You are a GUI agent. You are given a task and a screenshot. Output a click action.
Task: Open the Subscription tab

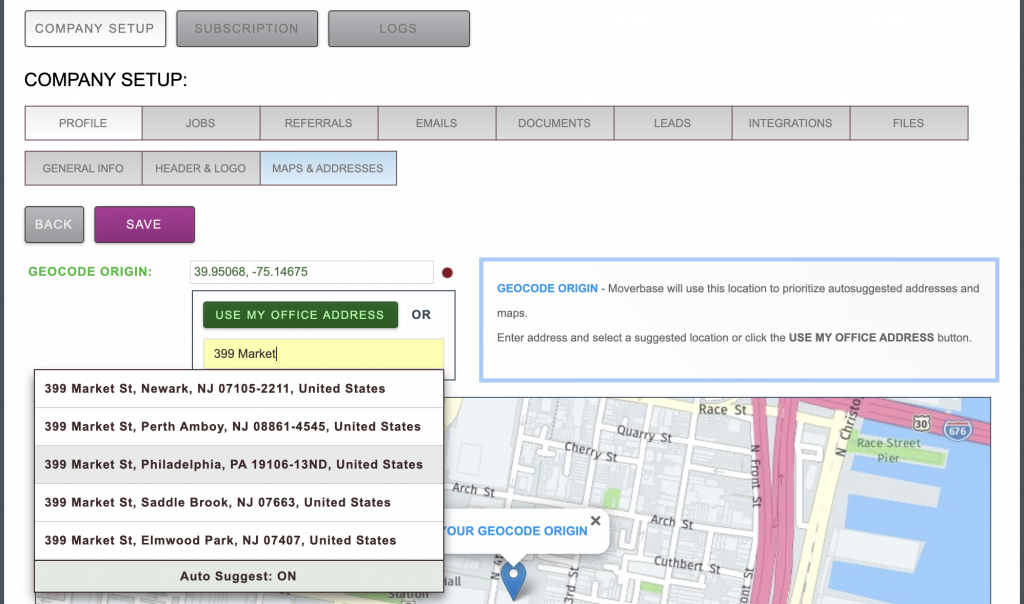click(x=247, y=29)
